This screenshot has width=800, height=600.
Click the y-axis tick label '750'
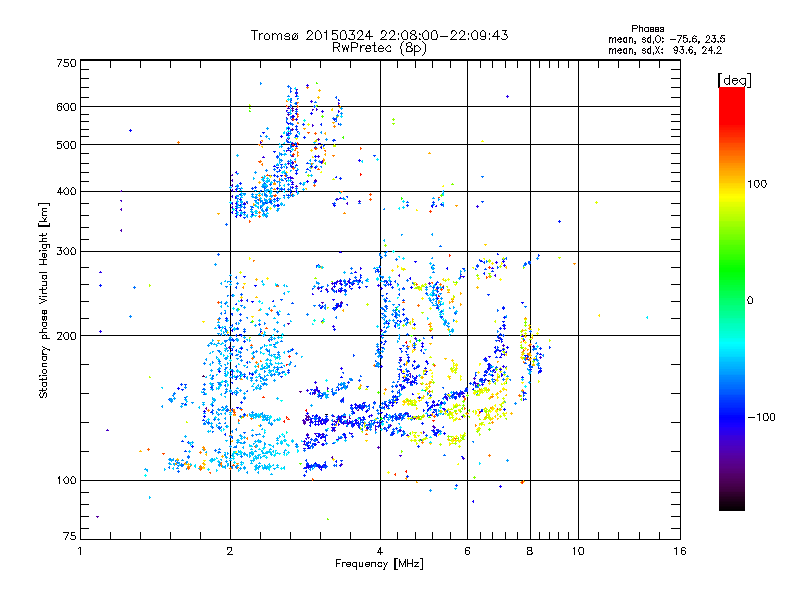(67, 63)
